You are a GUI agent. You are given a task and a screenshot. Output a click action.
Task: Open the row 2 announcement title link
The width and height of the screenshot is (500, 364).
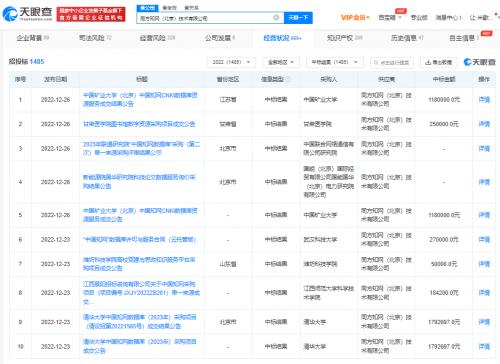[x=139, y=124]
